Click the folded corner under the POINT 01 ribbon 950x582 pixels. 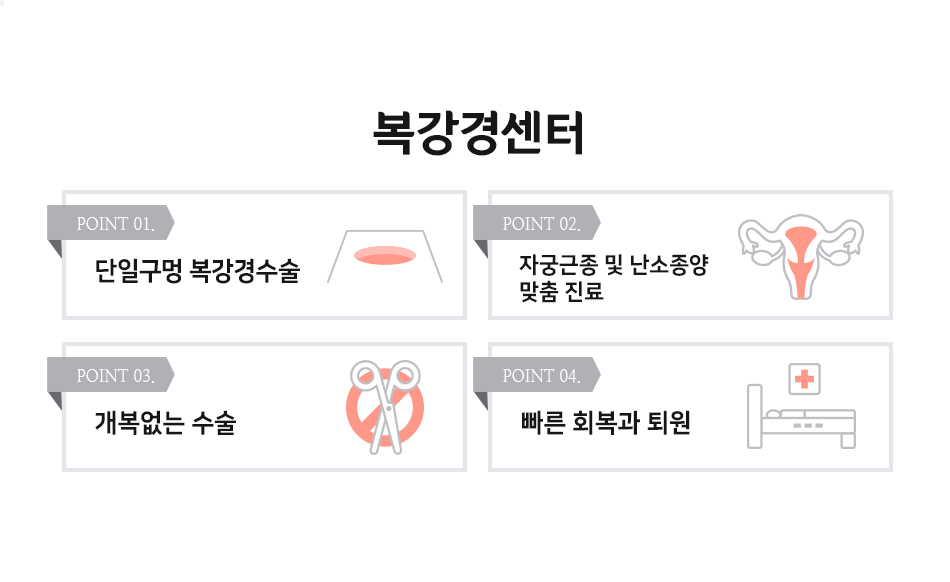(x=55, y=249)
